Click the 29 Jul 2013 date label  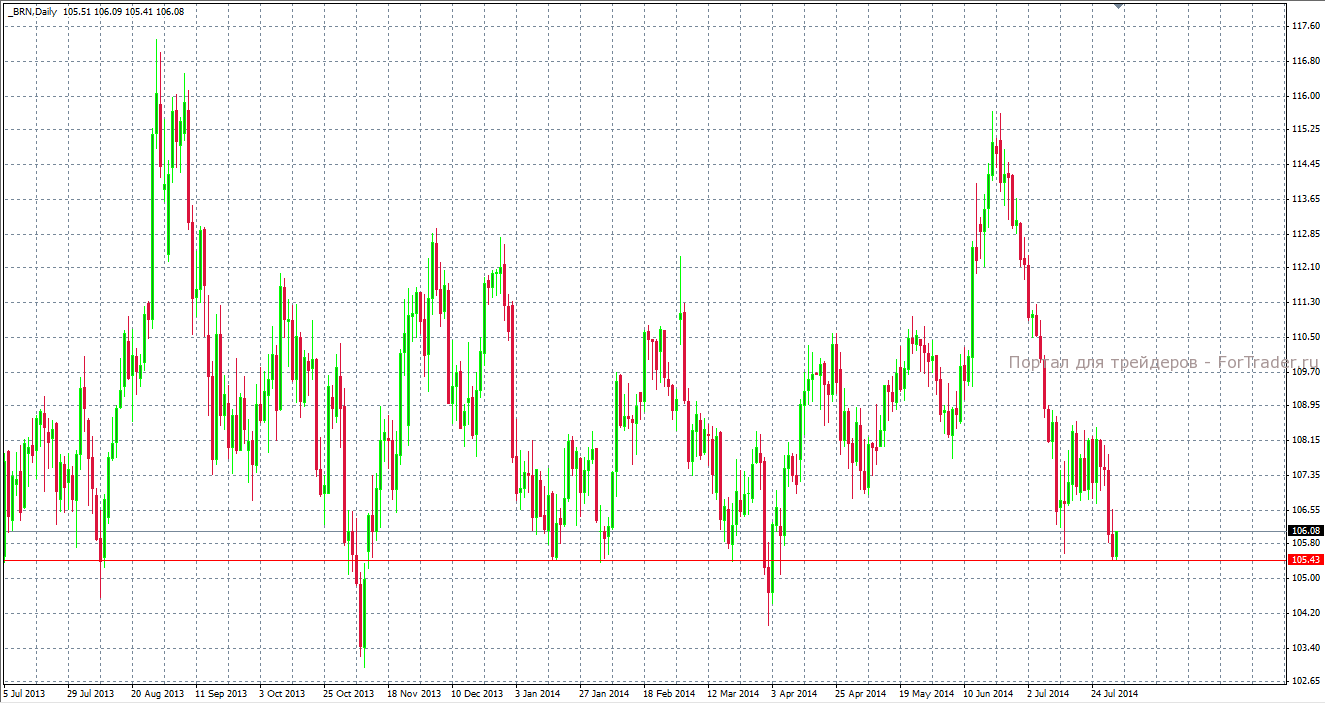91,693
